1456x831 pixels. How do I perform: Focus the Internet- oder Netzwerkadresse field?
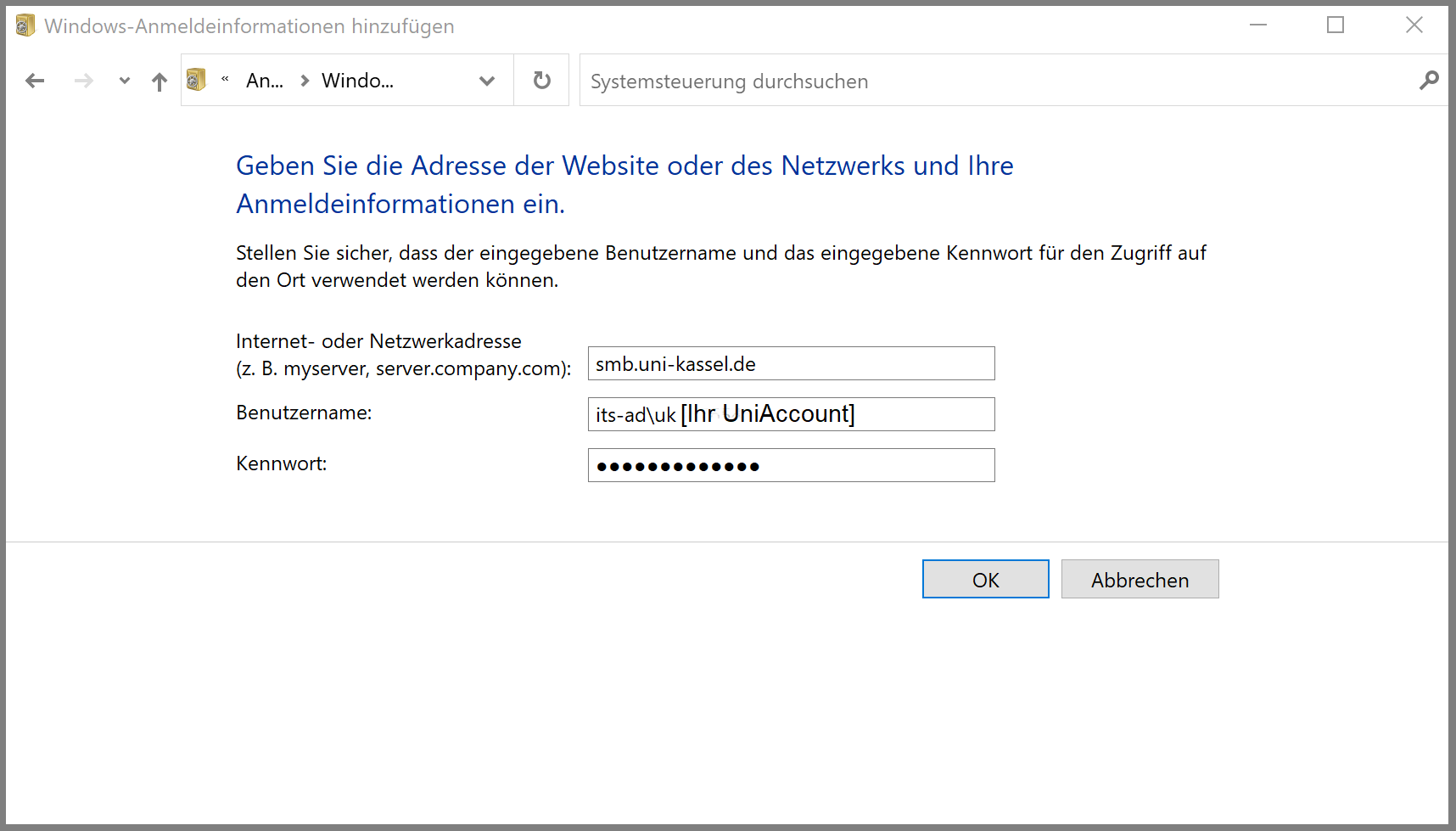[x=791, y=364]
